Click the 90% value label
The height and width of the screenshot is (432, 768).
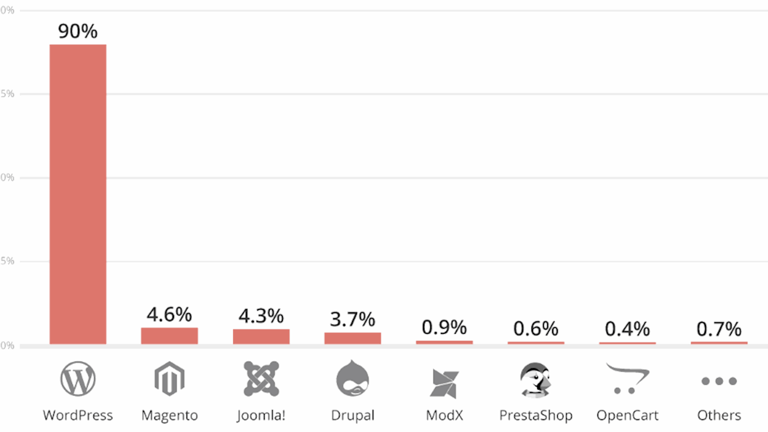(78, 31)
